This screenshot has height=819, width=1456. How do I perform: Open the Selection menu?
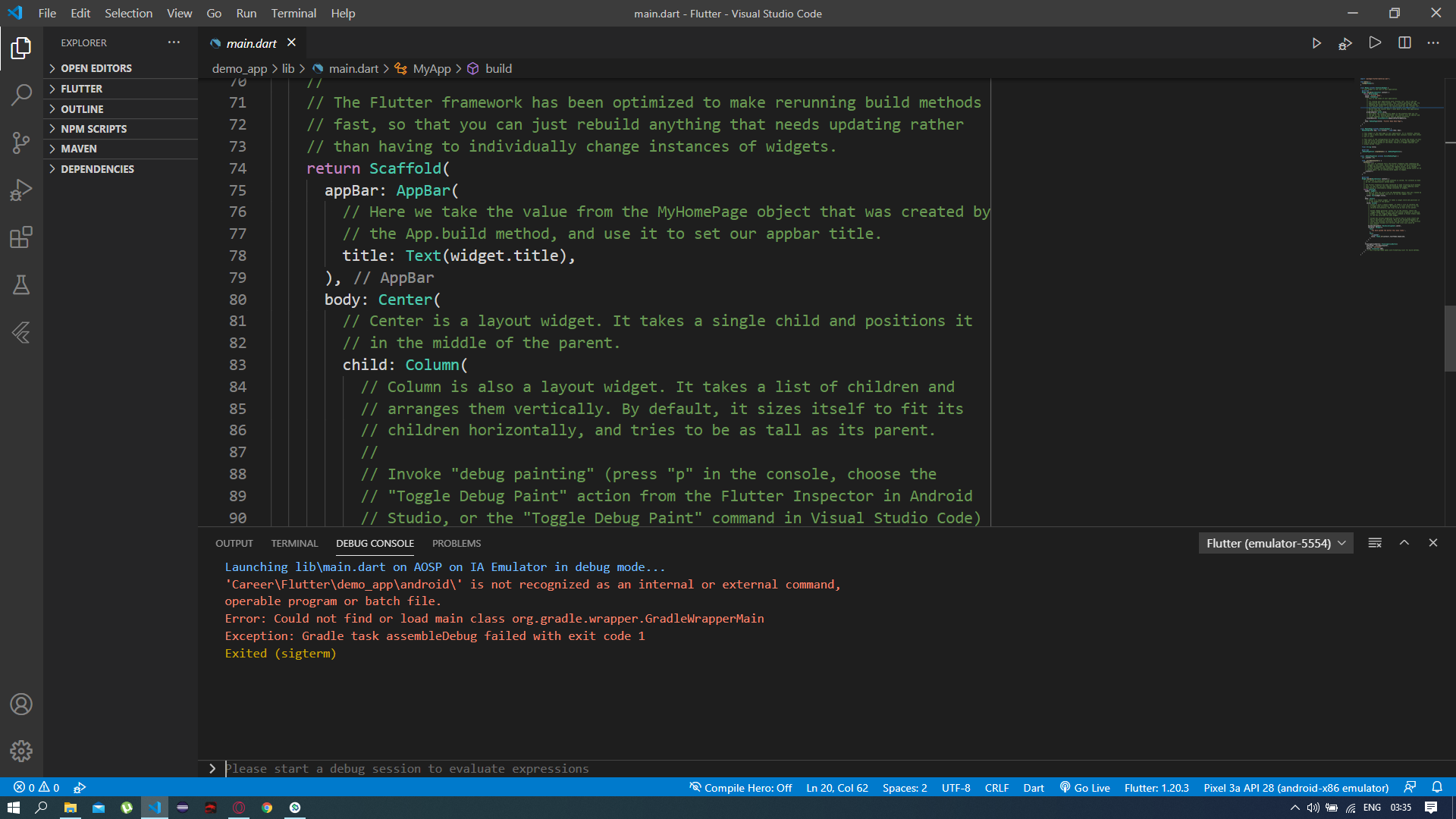point(128,13)
